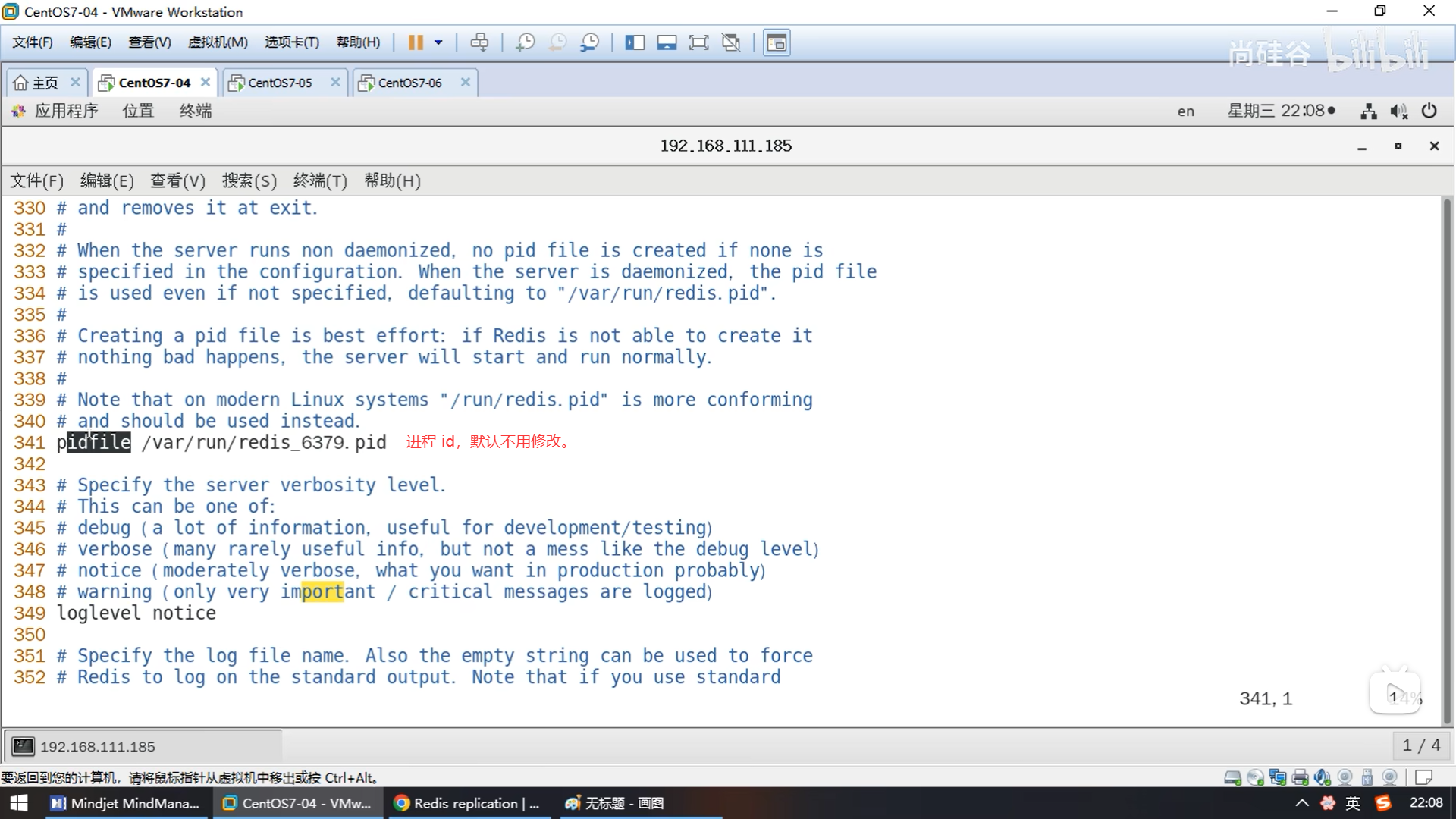Click the terminal vertical scrollbar
This screenshot has width=1456, height=819.
point(1447,455)
